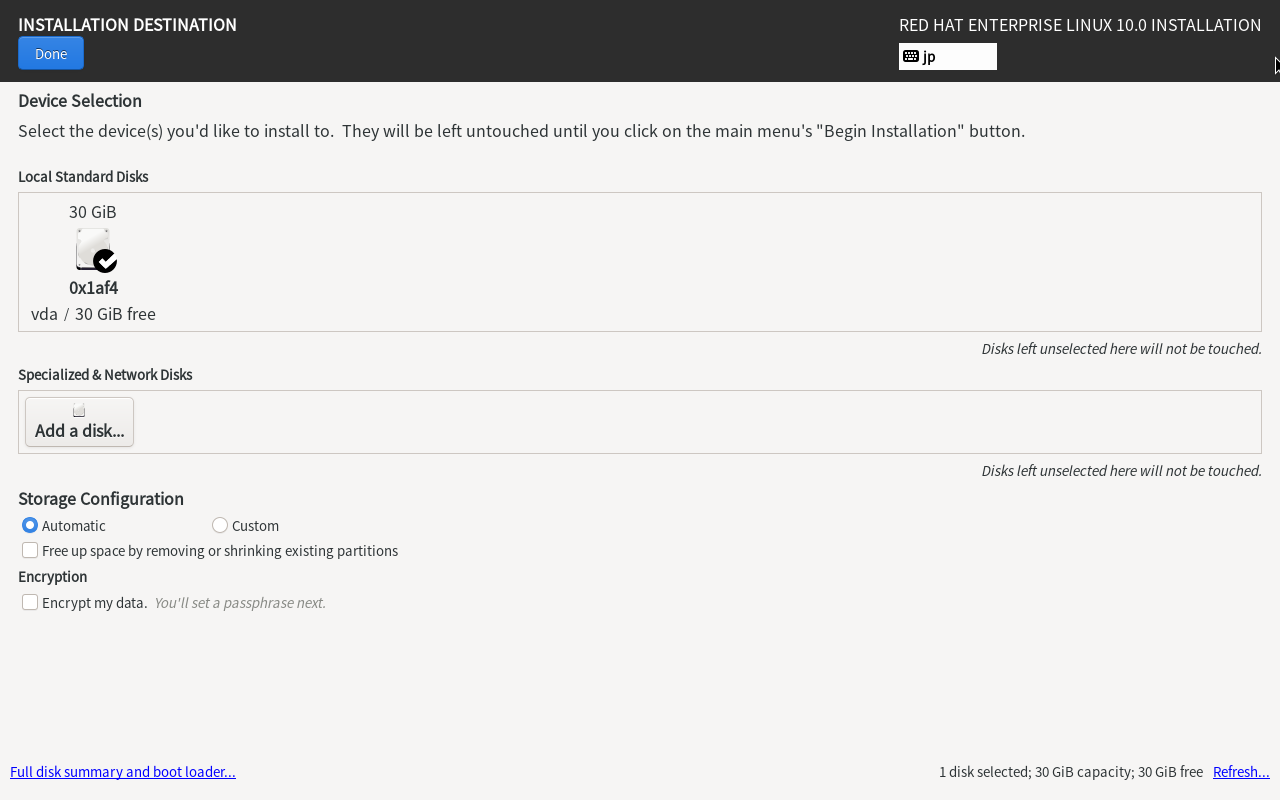This screenshot has width=1280, height=800.
Task: Click the vda / 30 GiB free text
Action: point(93,314)
